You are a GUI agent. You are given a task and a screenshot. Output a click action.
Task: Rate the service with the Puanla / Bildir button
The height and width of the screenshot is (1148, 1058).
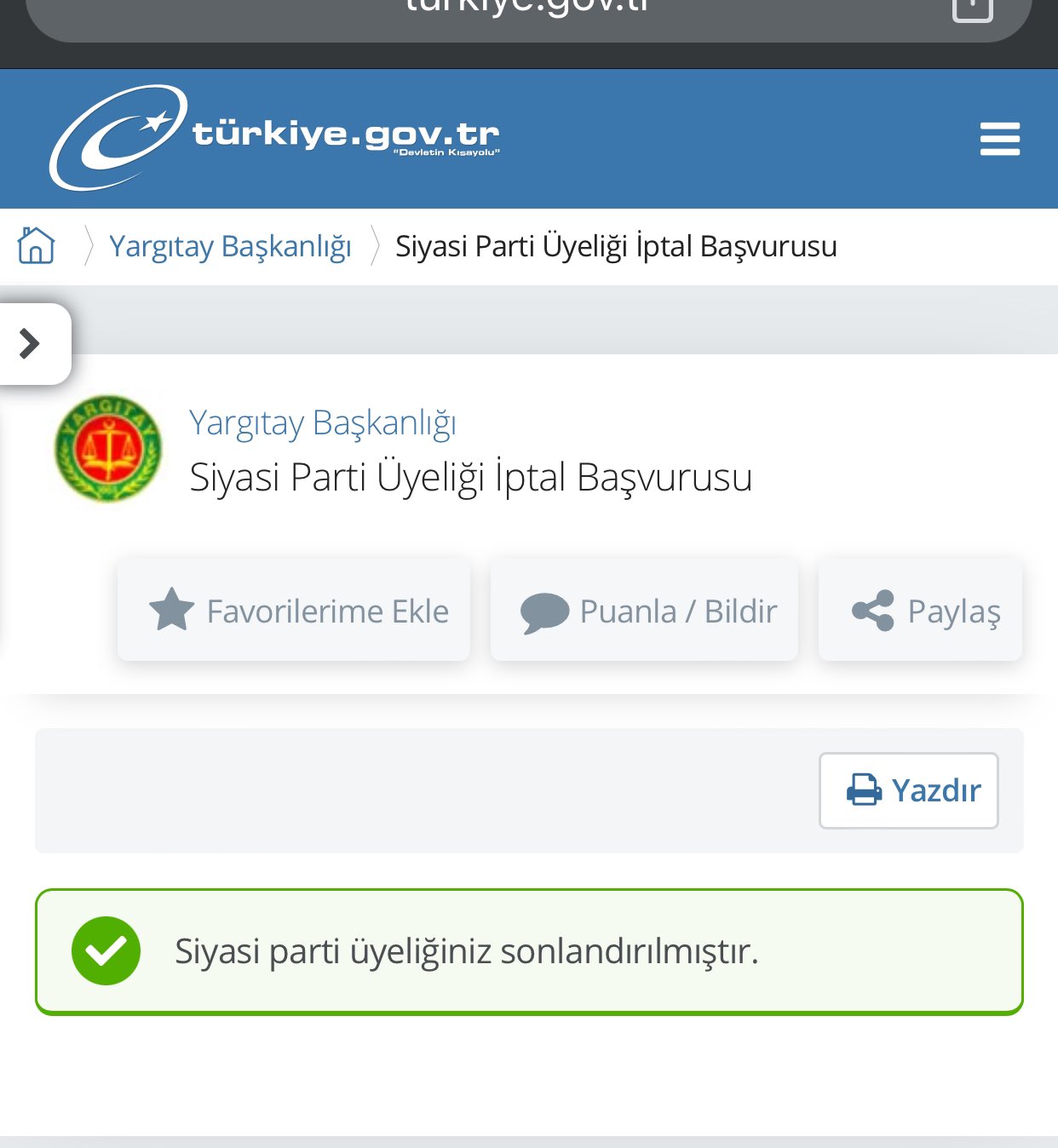point(644,610)
